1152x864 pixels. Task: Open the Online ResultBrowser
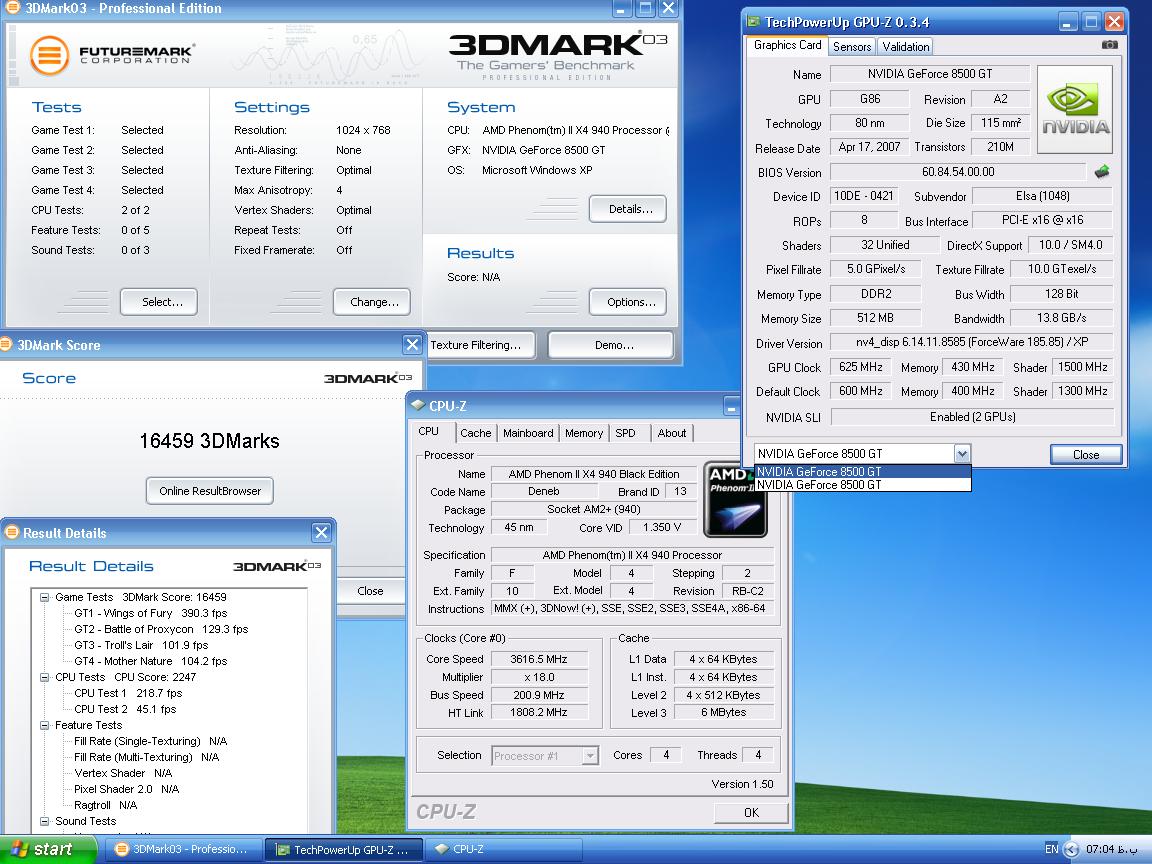(210, 491)
